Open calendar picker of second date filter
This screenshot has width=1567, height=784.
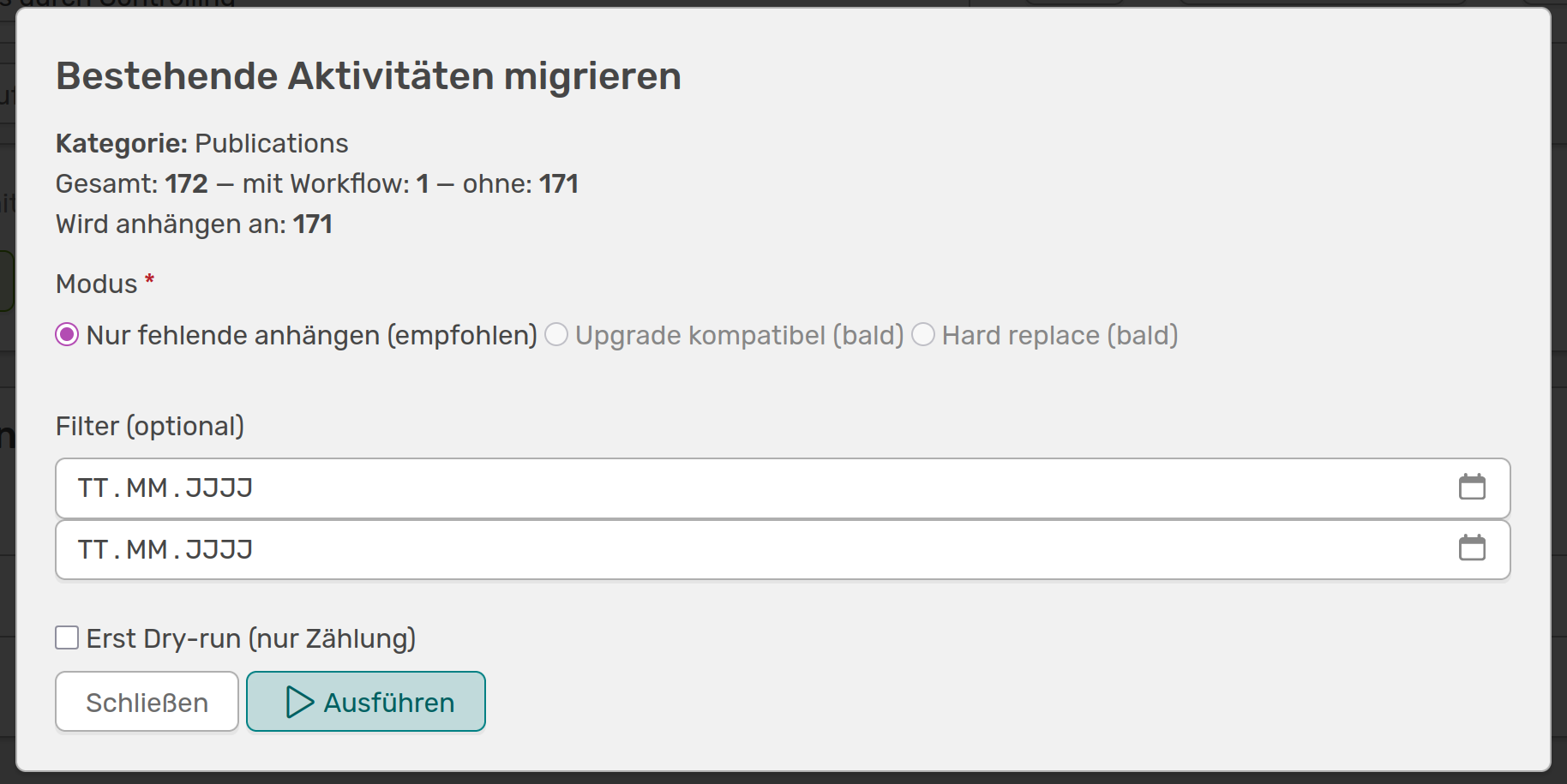click(1472, 548)
